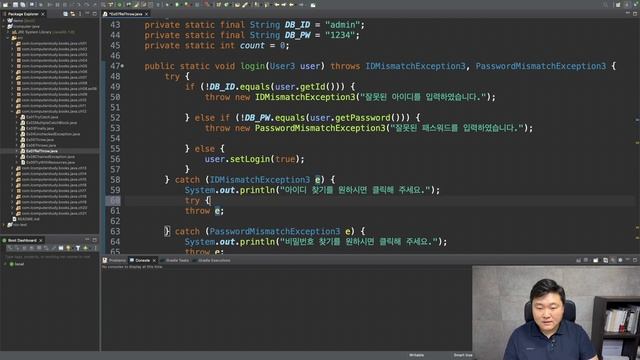The width and height of the screenshot is (640, 360).
Task: Select the Console tab
Action: [142, 260]
